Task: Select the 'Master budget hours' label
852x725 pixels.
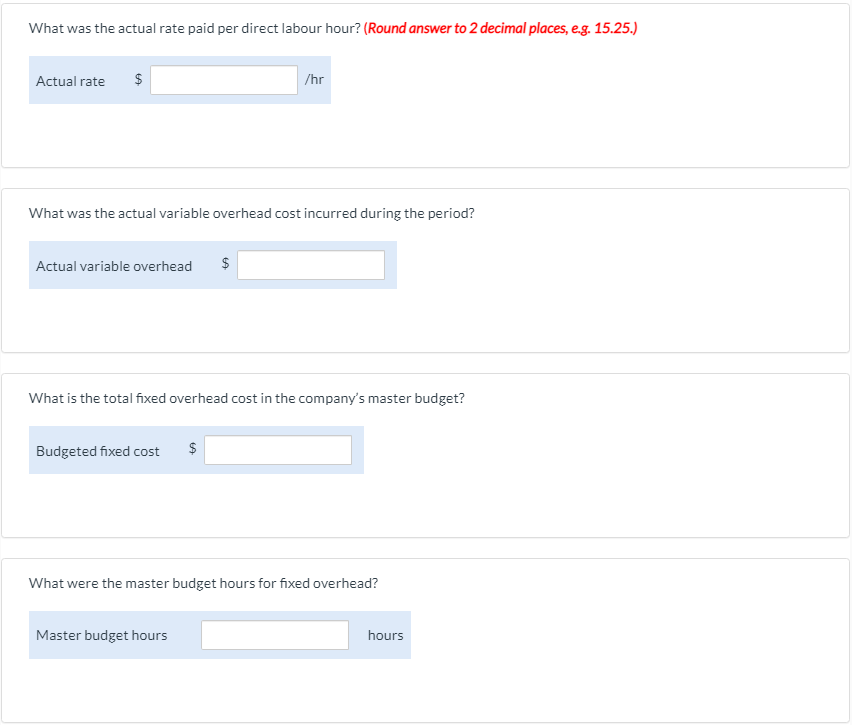Action: point(102,635)
